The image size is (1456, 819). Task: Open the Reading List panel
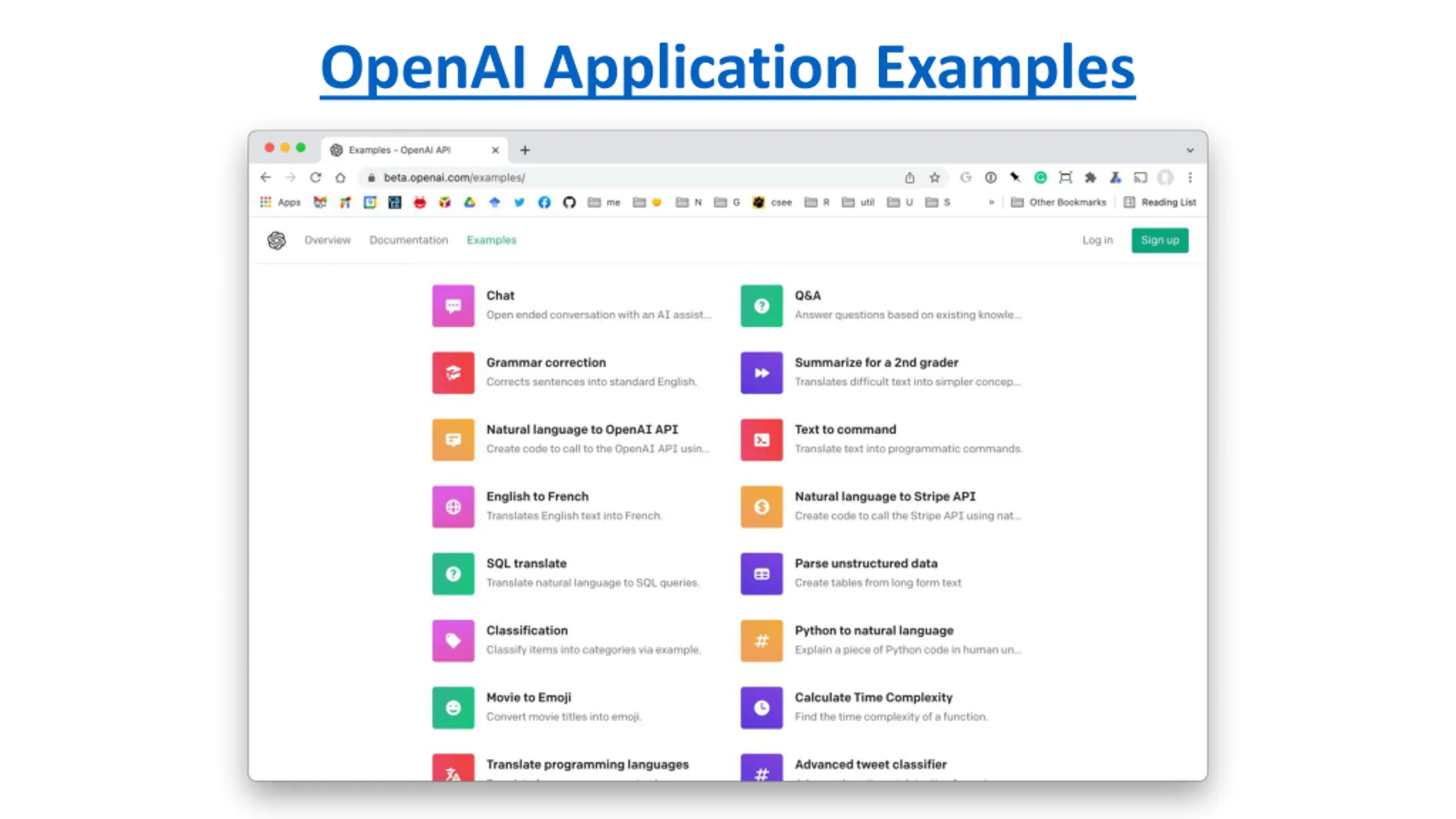tap(1160, 202)
